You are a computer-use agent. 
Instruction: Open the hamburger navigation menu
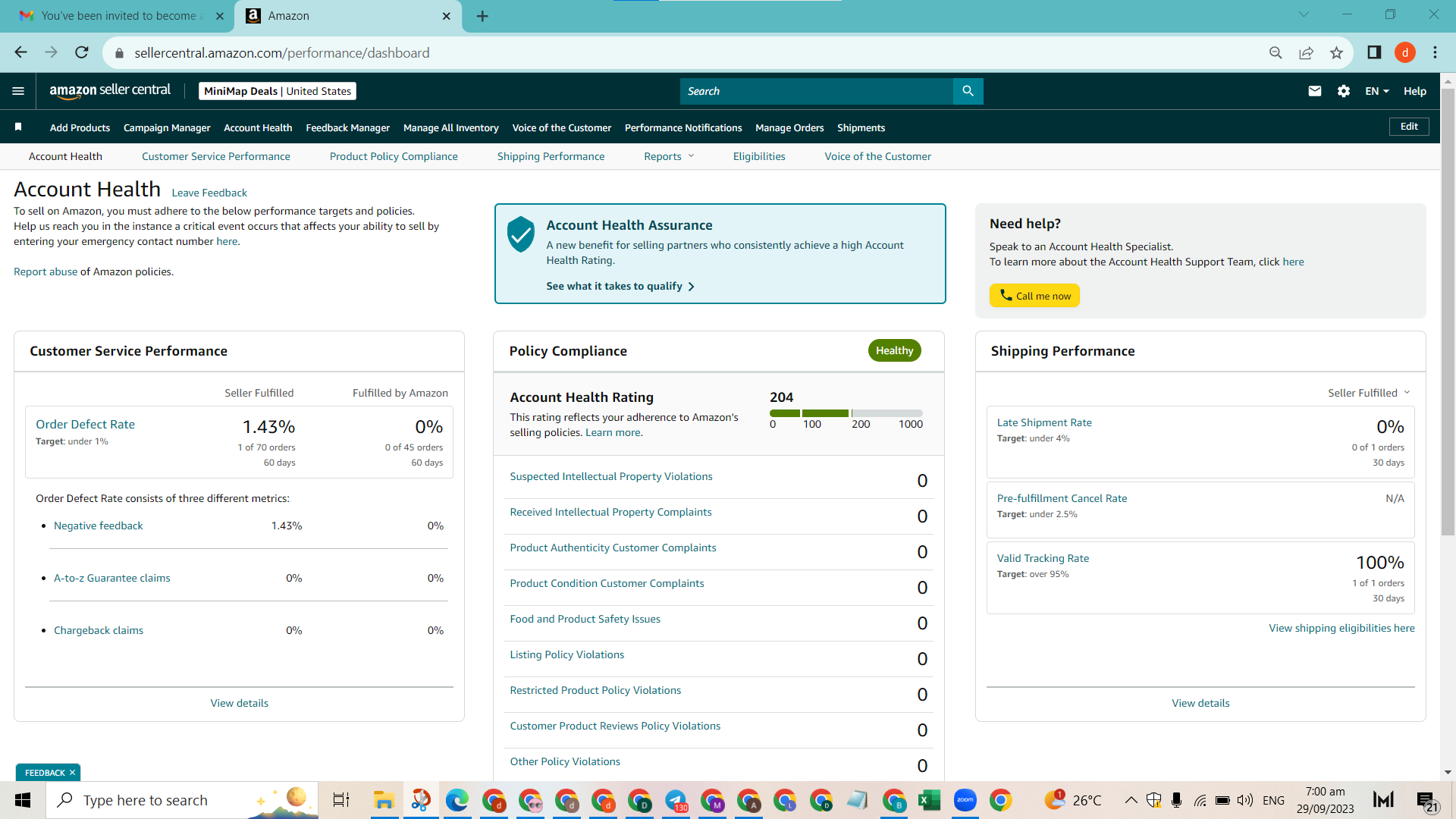point(18,91)
